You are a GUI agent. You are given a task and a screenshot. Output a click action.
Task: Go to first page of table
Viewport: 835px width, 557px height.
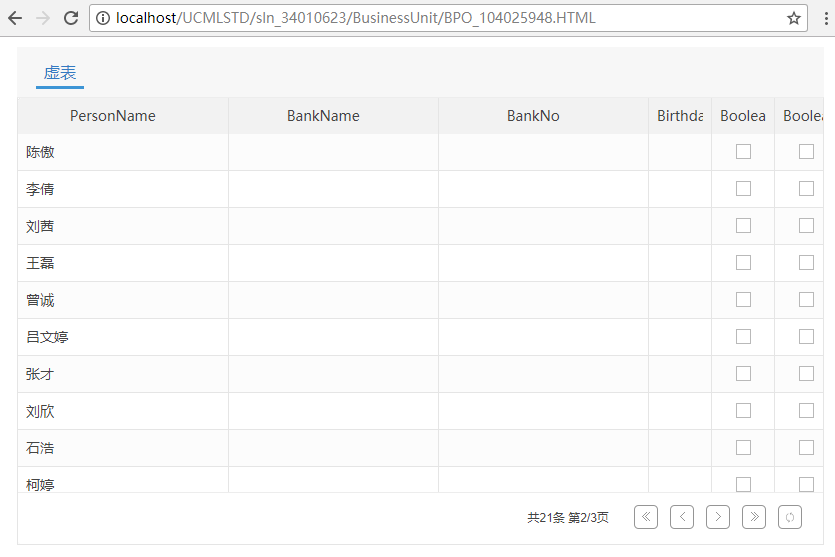click(646, 517)
